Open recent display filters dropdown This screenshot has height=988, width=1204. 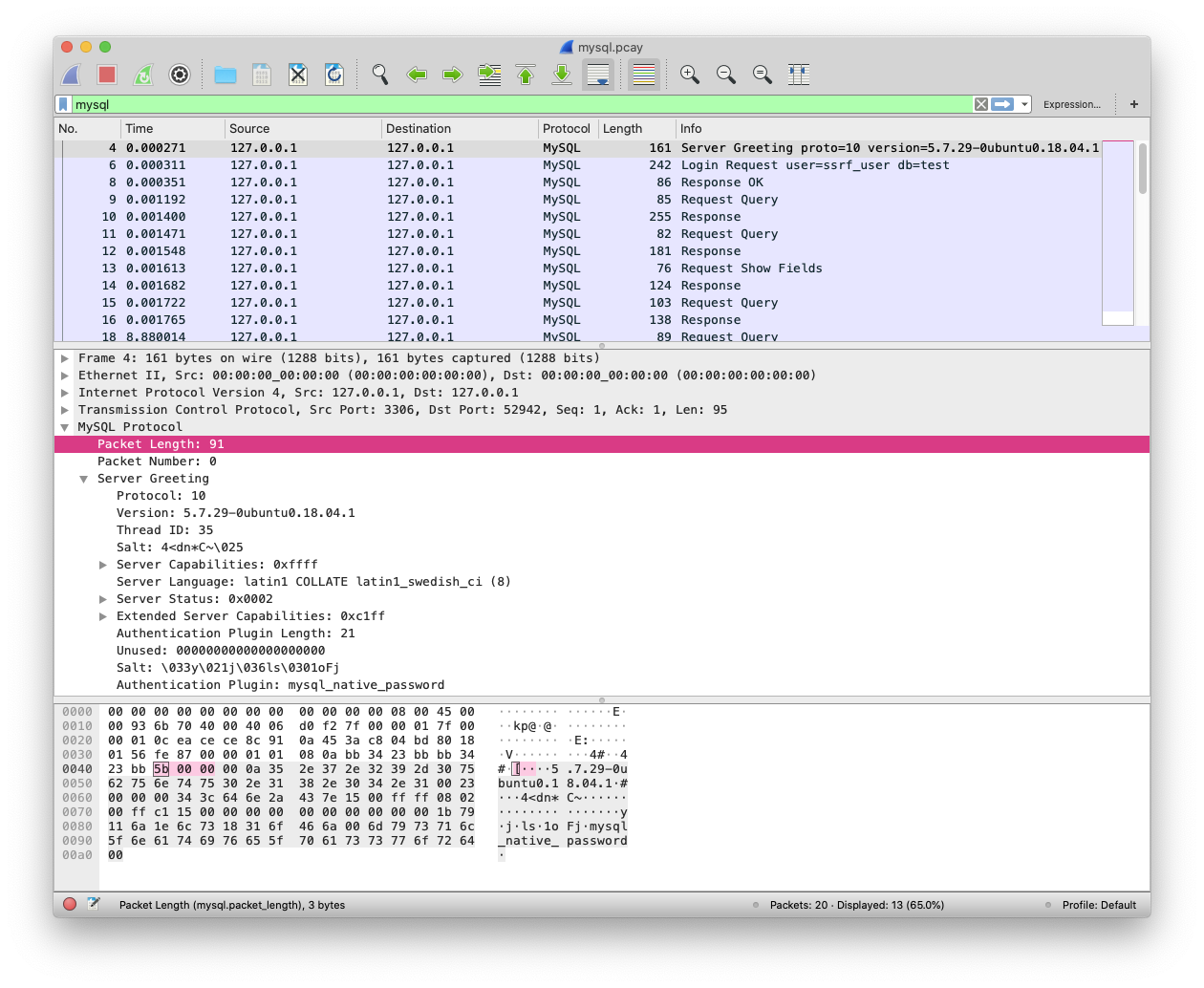1024,104
